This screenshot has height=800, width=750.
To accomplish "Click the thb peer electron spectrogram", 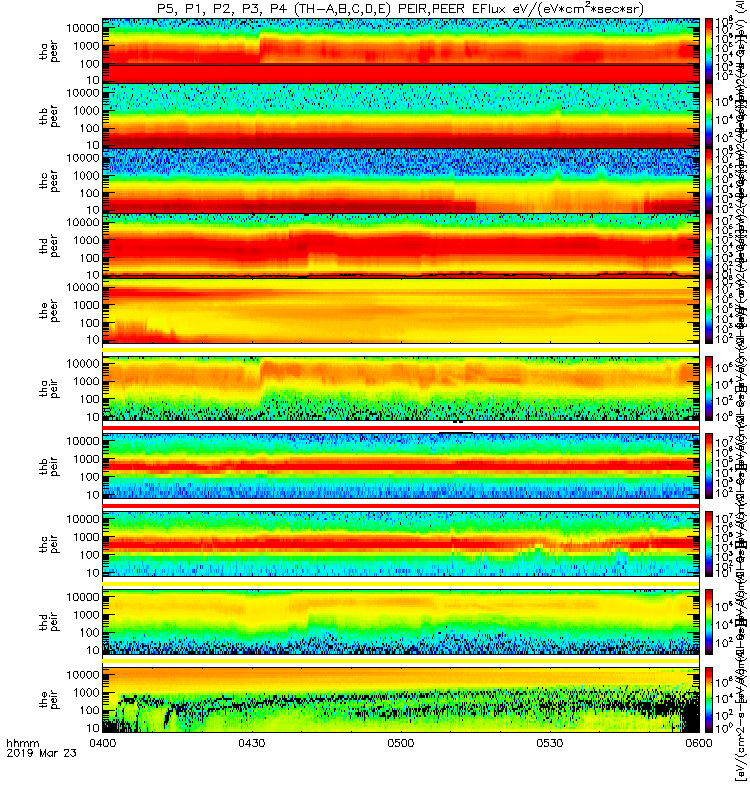I will (401, 115).
